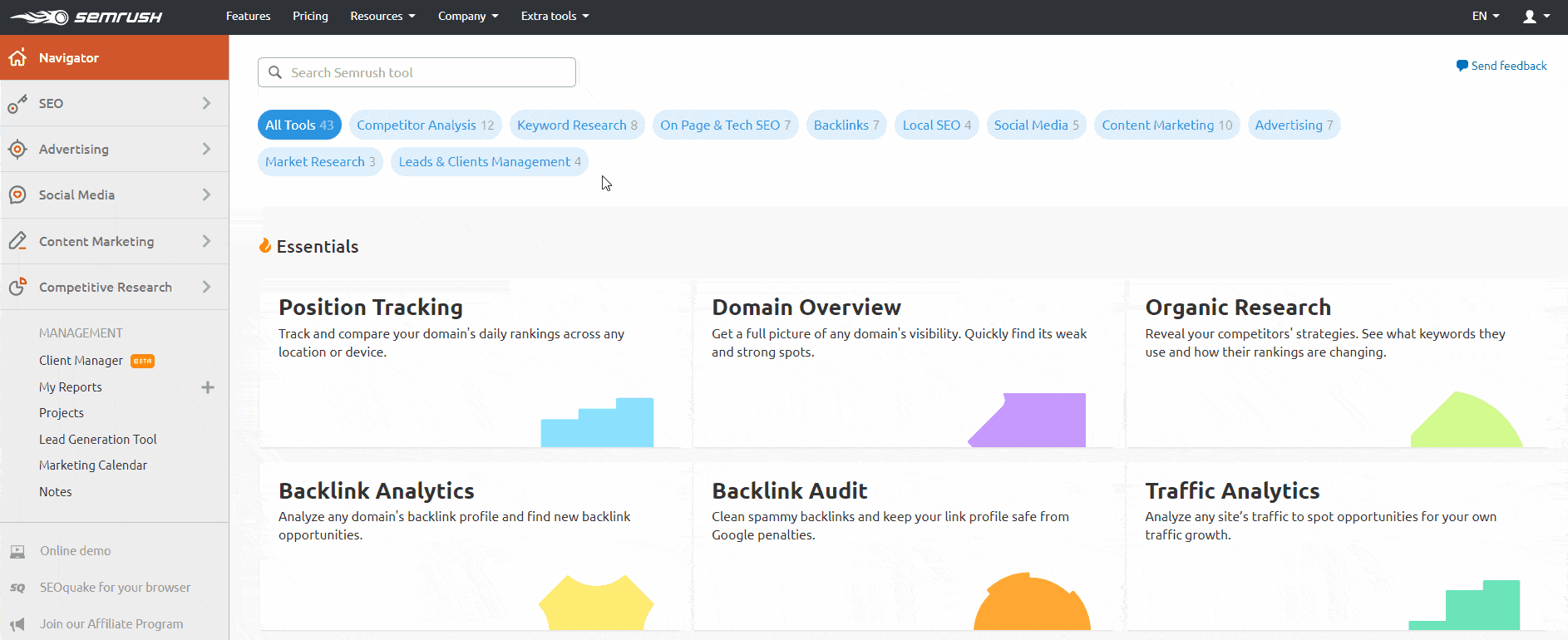Open the Navigator home icon
The height and width of the screenshot is (640, 1568).
coord(17,57)
